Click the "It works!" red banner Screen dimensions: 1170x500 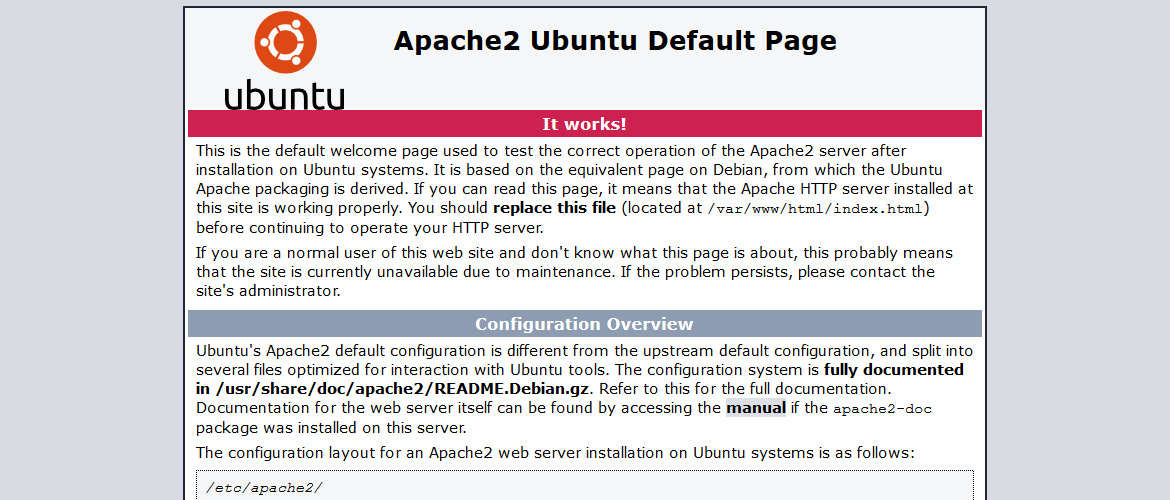584,124
